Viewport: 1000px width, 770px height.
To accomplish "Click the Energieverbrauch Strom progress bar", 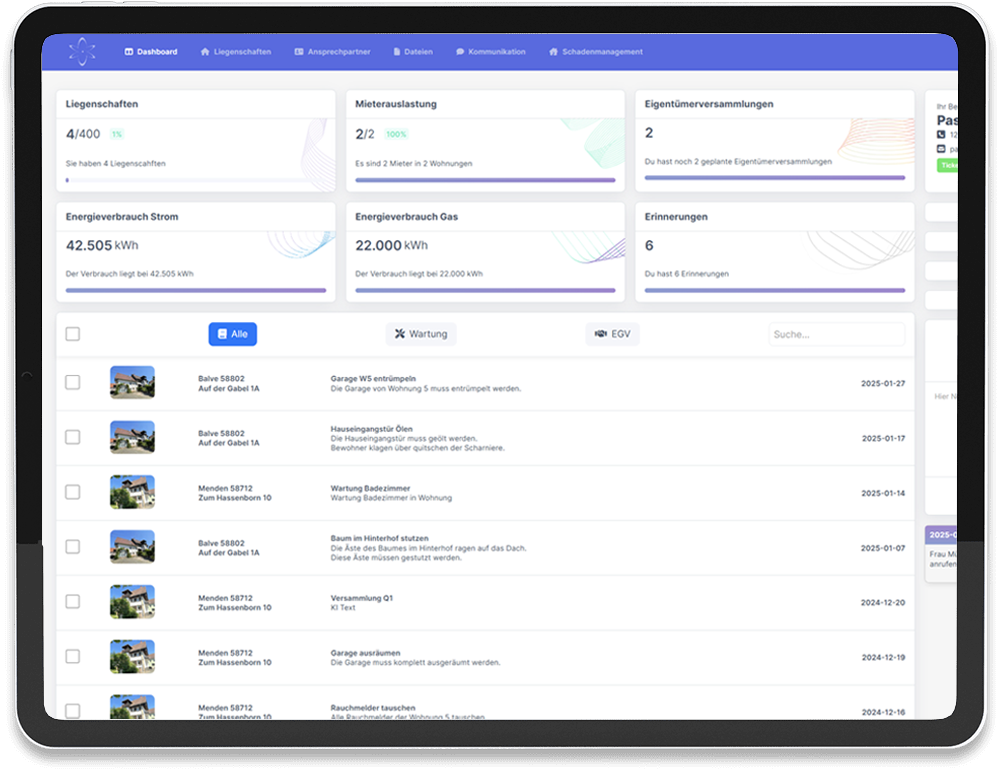I will tap(196, 290).
